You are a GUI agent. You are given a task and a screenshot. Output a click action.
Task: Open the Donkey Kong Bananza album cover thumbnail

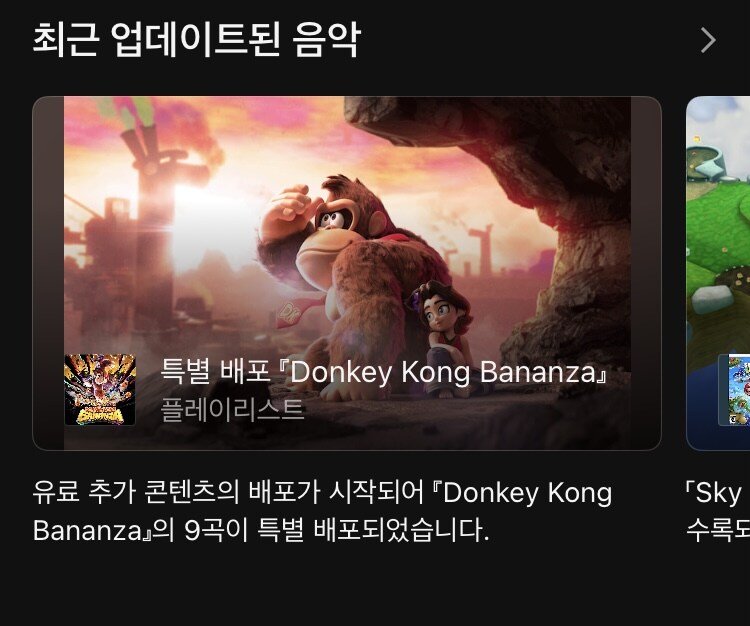click(100, 390)
